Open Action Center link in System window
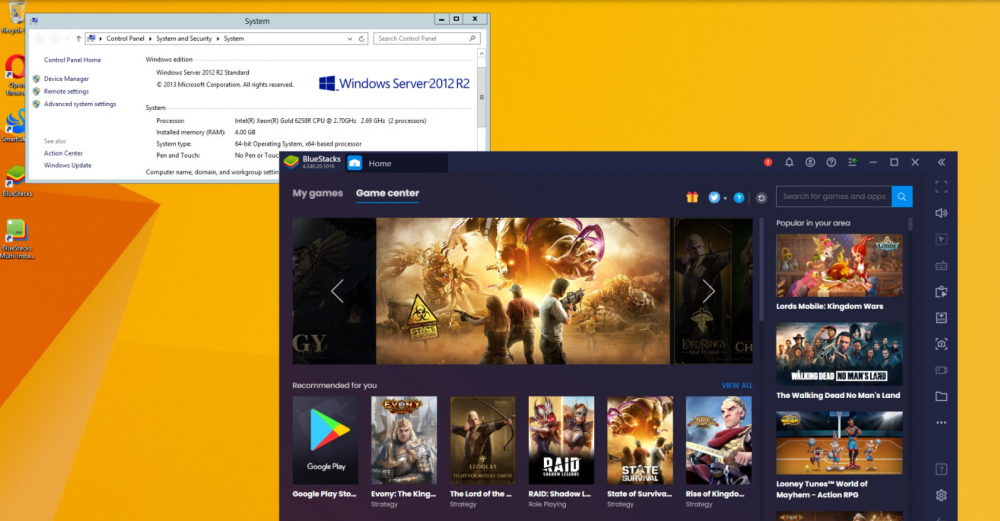Image resolution: width=1000 pixels, height=521 pixels. (x=63, y=153)
